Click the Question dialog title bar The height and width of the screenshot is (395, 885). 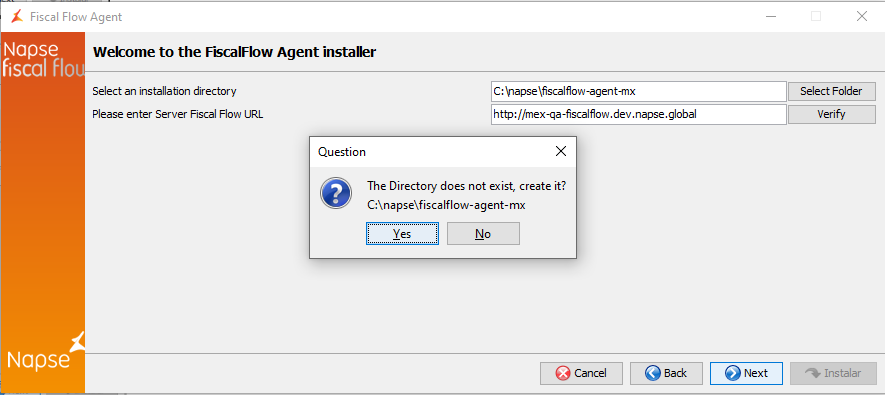[429, 151]
